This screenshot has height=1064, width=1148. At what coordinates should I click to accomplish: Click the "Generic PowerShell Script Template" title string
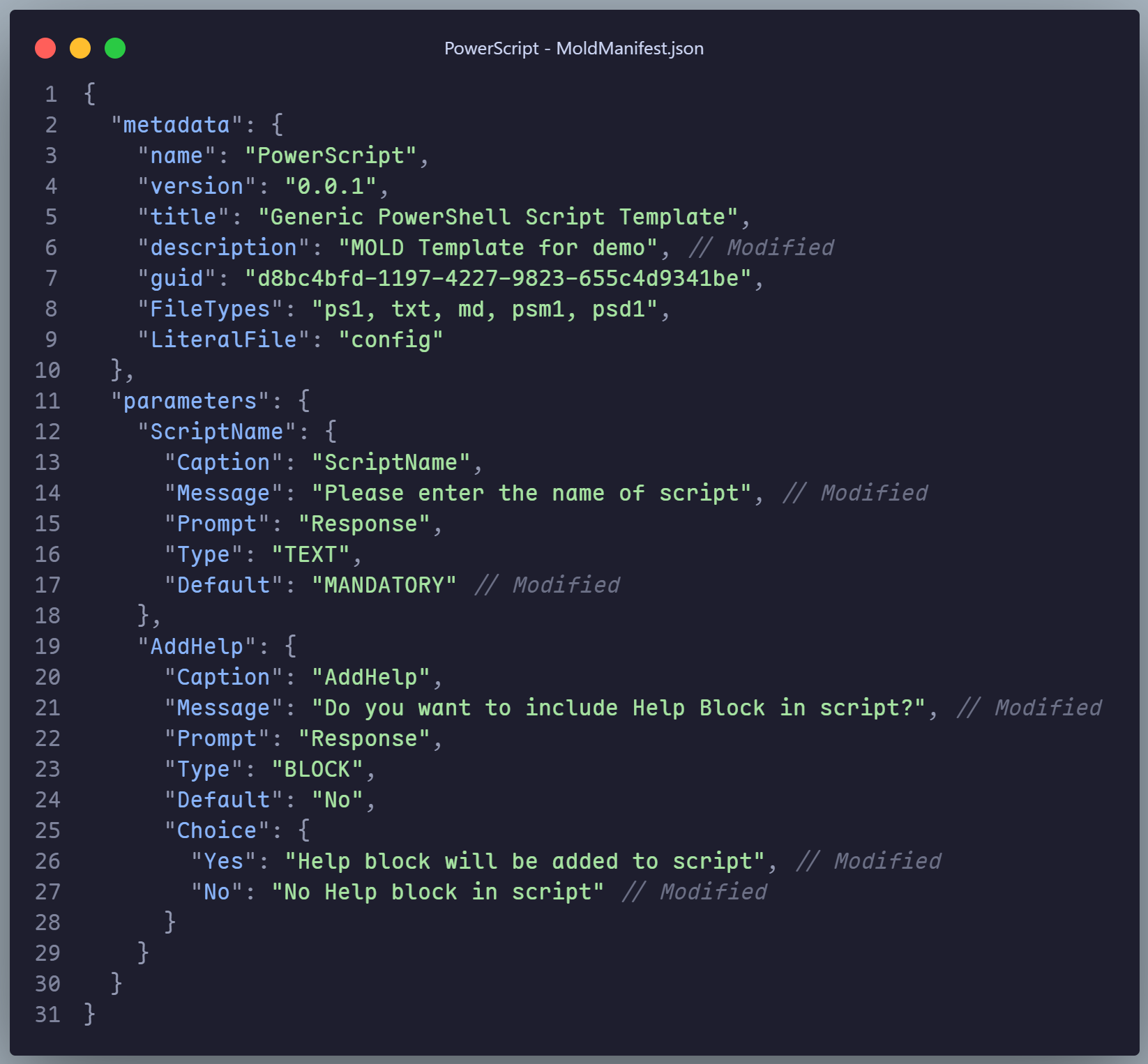point(498,217)
